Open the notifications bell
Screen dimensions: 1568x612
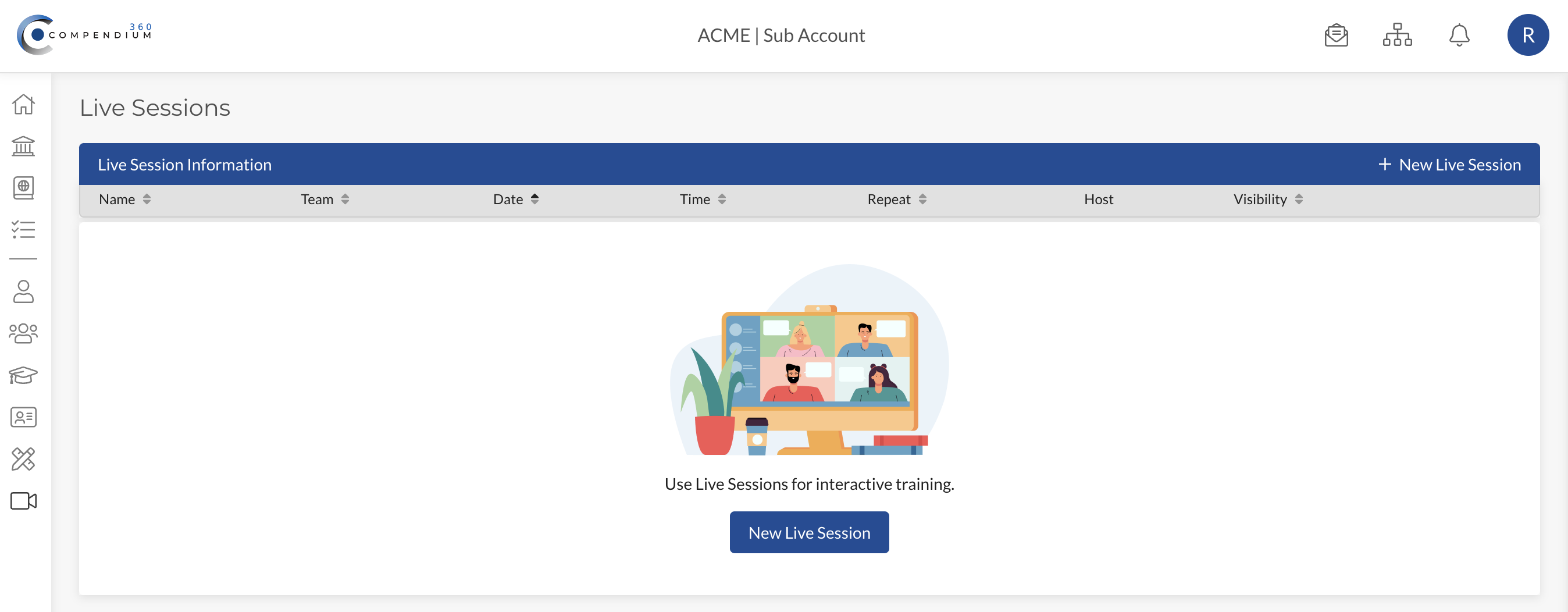(x=1459, y=35)
